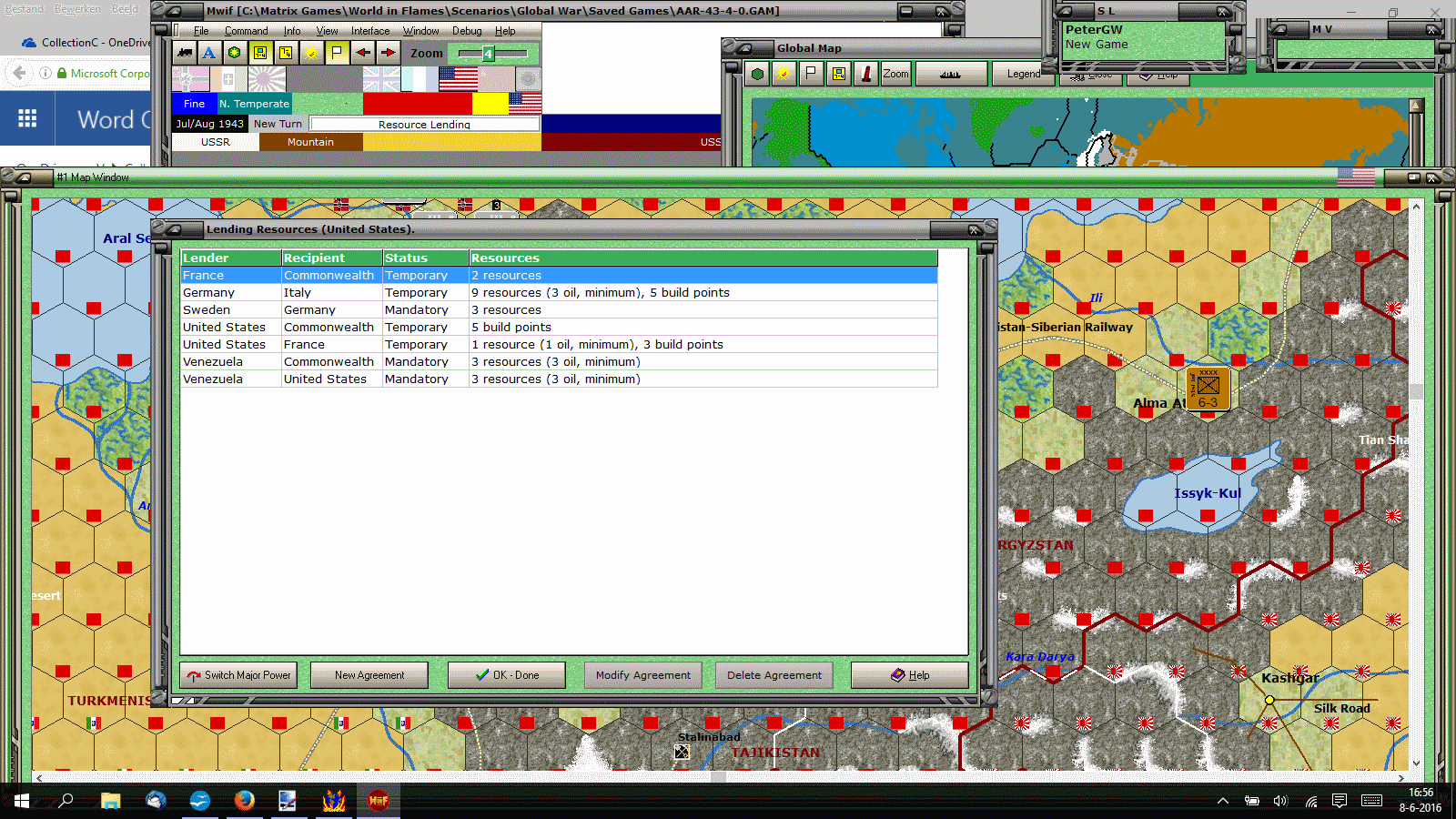Toggle the sun weather icon in main toolbar
Screen dimensions: 1456x819
311,53
